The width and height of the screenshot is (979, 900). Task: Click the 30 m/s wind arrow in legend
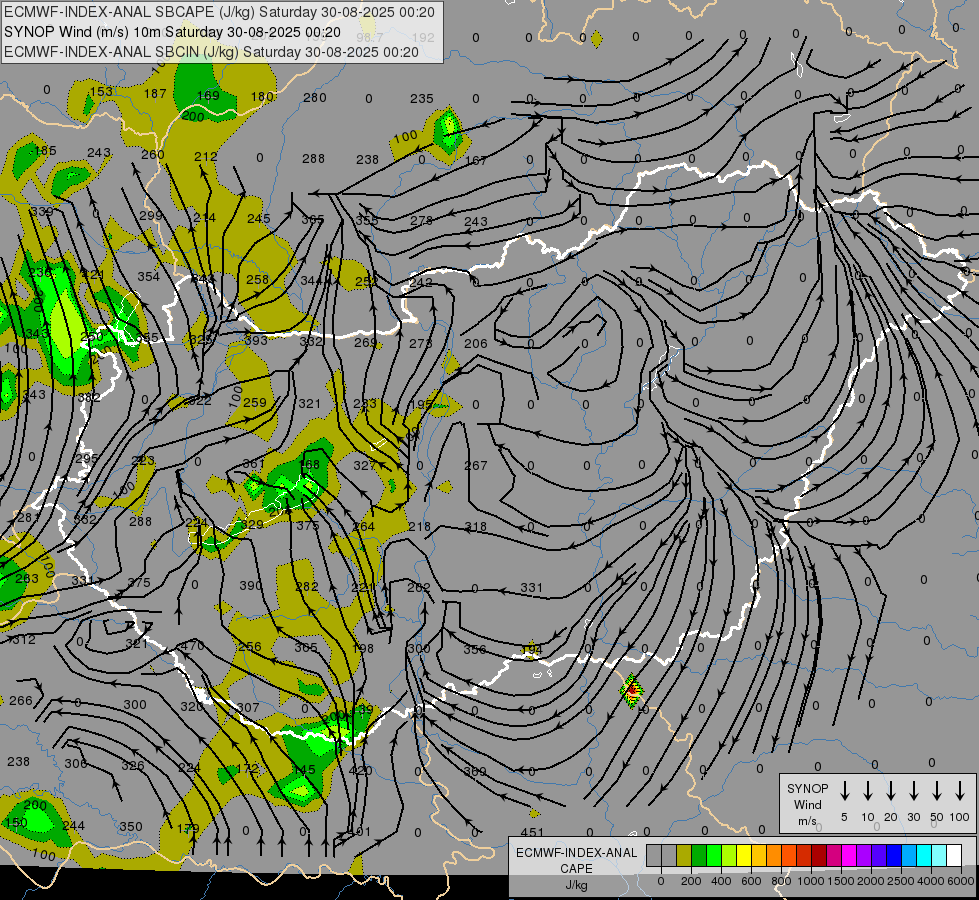(x=913, y=790)
